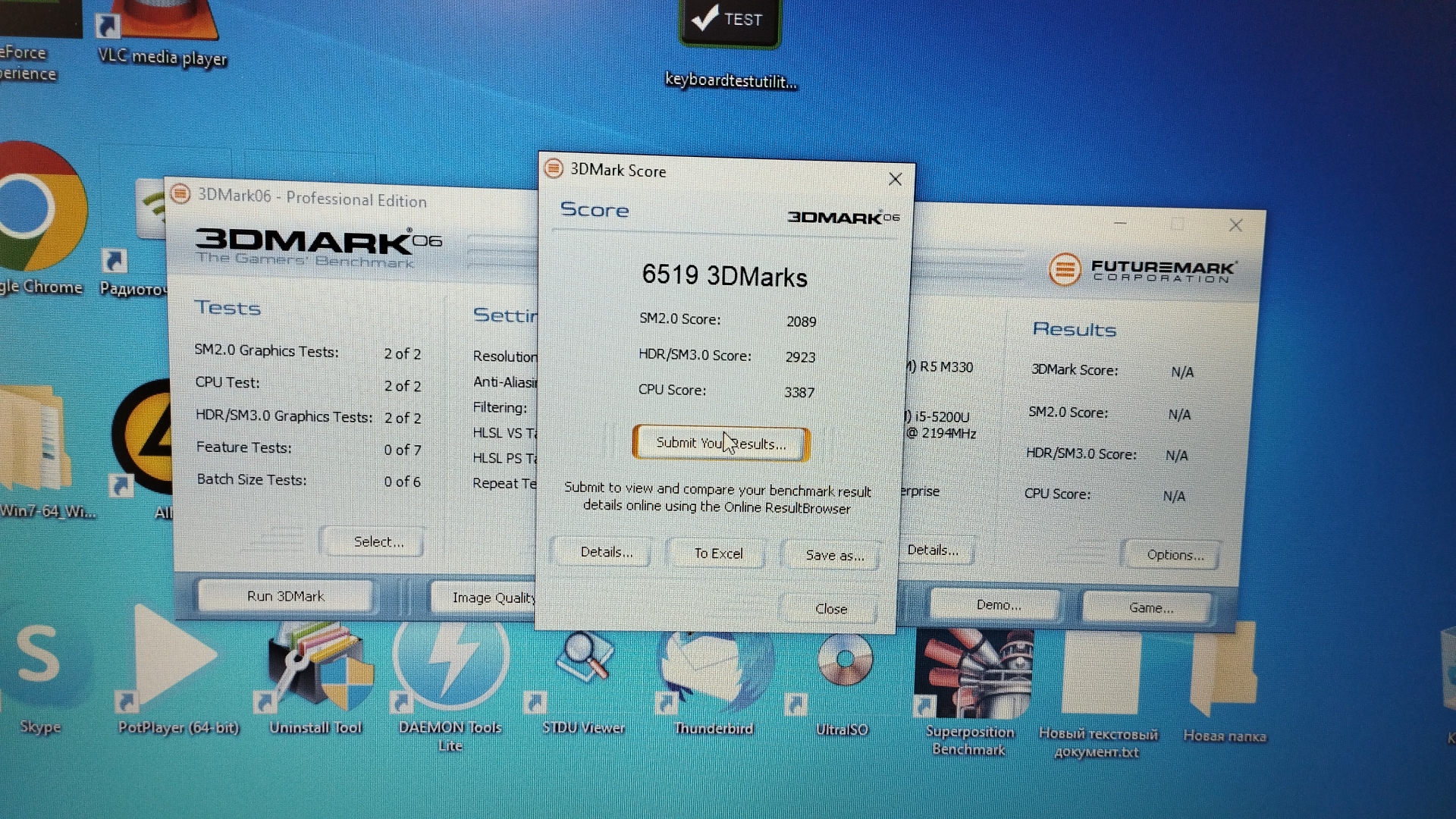Open the Win7-64 folder on the desktop
Screen dimensions: 1456x819
(47, 453)
